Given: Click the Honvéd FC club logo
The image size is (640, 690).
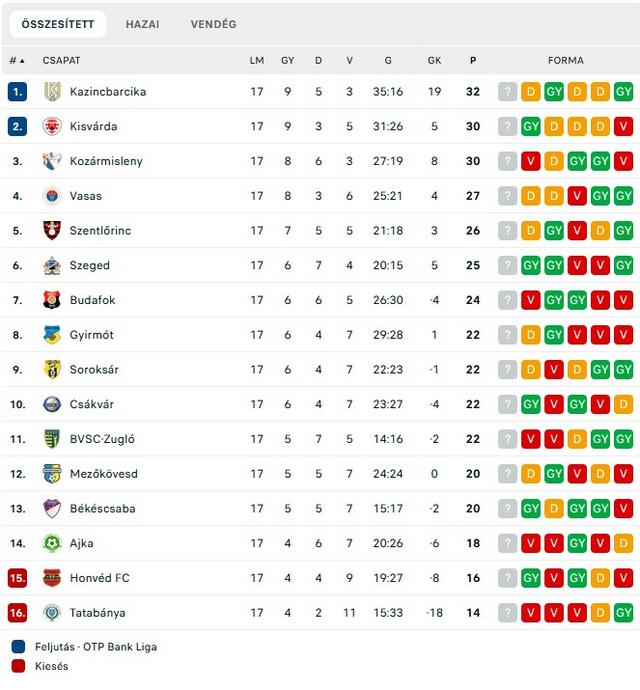Looking at the screenshot, I should [x=52, y=578].
